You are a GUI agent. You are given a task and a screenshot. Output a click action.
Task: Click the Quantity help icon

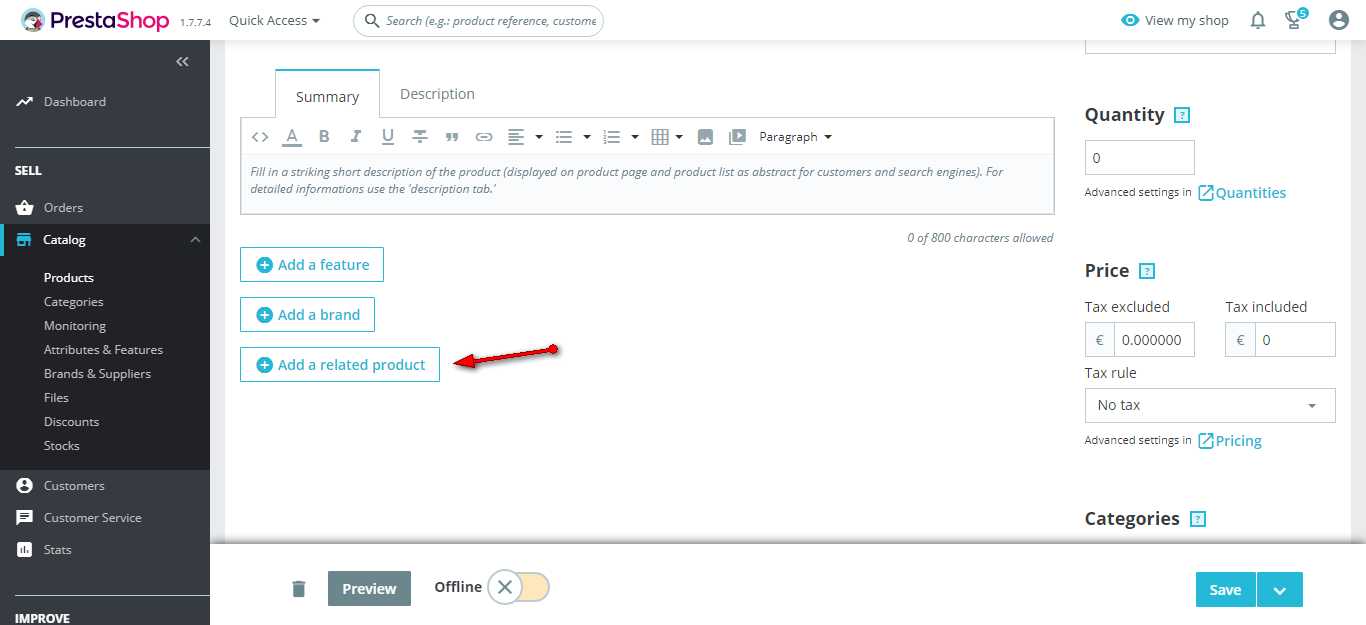coord(1182,115)
